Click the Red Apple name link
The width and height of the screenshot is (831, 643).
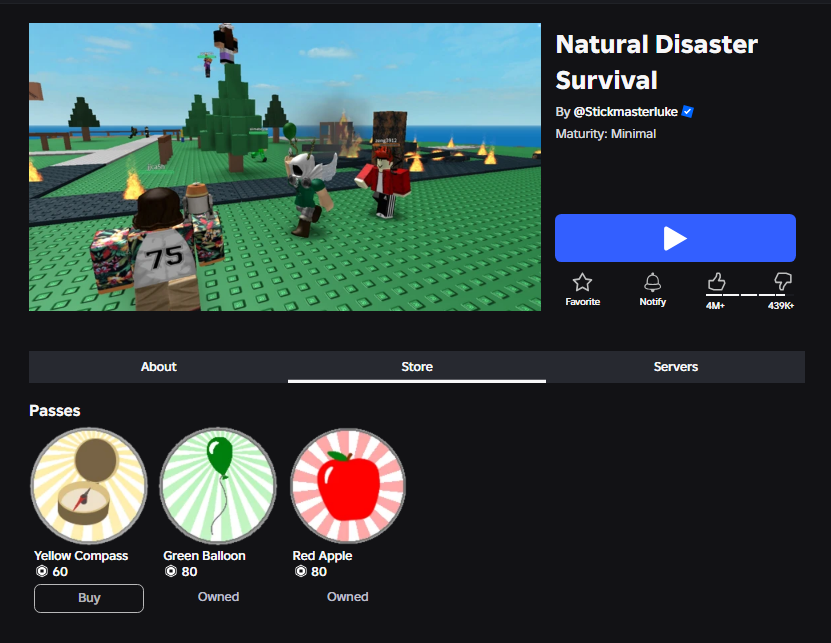322,556
